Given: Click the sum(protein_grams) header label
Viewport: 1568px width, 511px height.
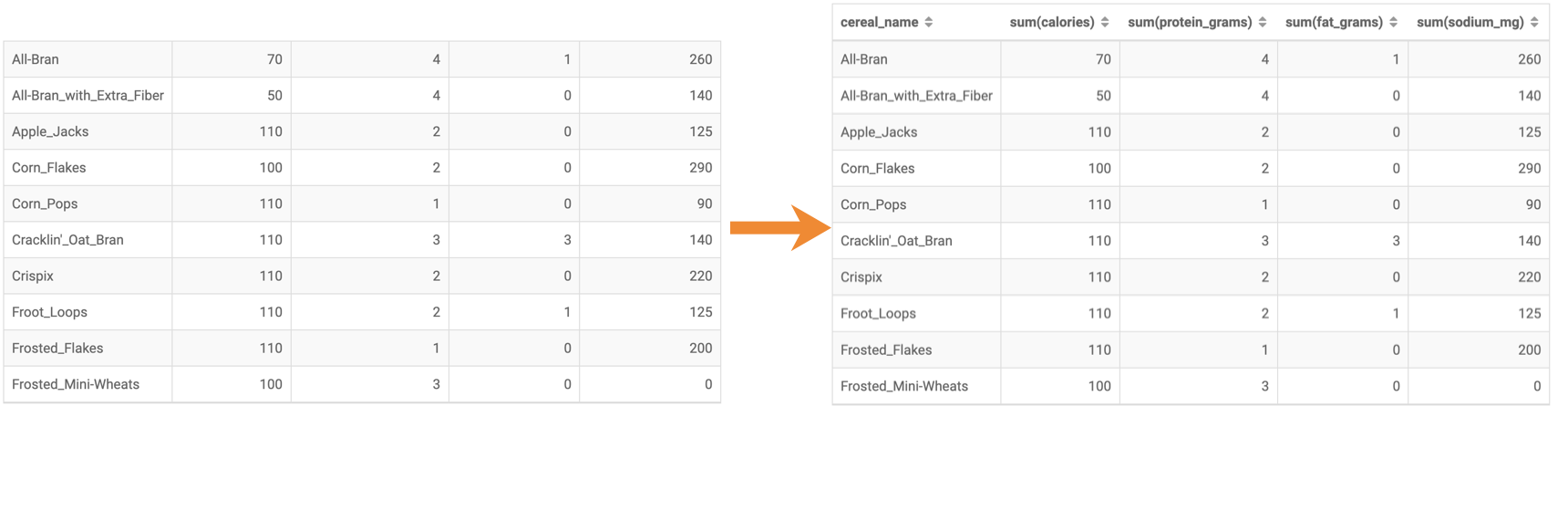Looking at the screenshot, I should [1189, 22].
